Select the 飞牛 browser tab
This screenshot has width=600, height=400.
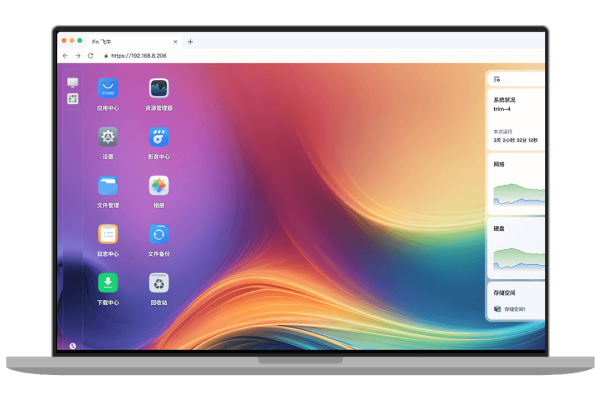coord(130,41)
